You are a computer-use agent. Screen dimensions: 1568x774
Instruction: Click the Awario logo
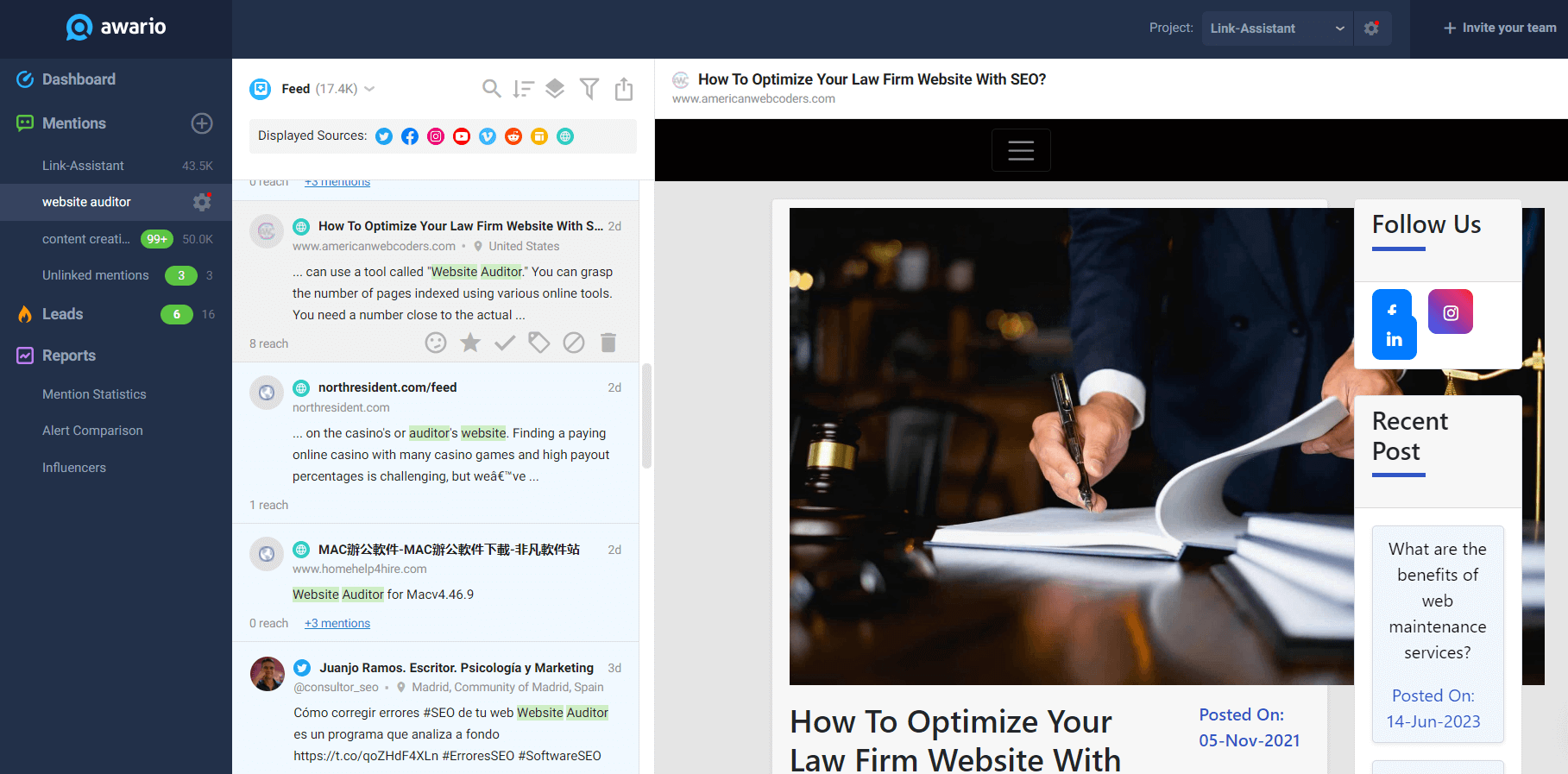click(x=116, y=28)
